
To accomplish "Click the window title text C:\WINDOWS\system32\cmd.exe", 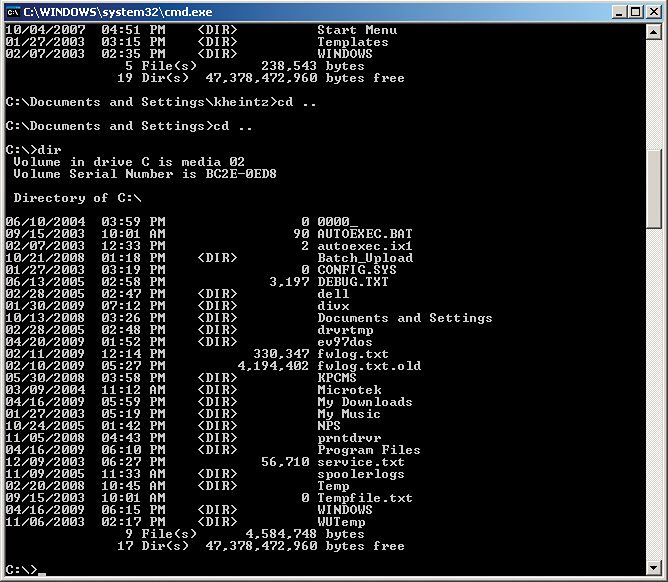I will (118, 12).
